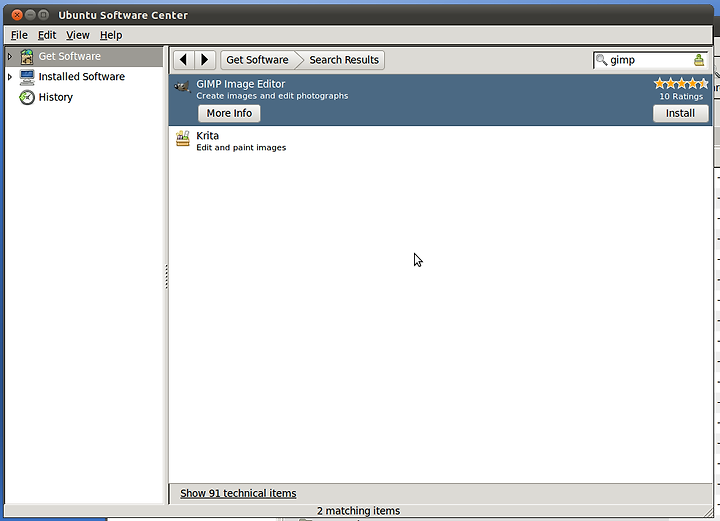
Task: Click 'Edit and paint images' description
Action: coord(241,147)
